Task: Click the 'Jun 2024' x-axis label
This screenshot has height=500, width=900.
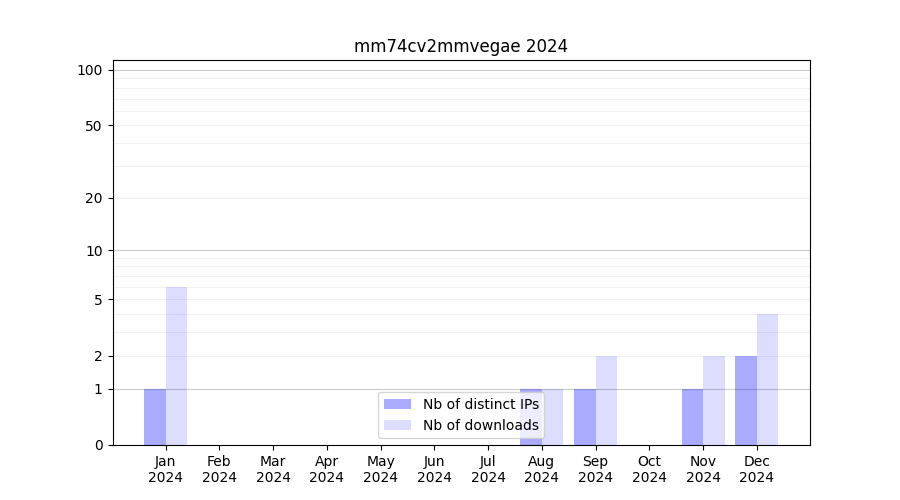Action: pyautogui.click(x=434, y=469)
